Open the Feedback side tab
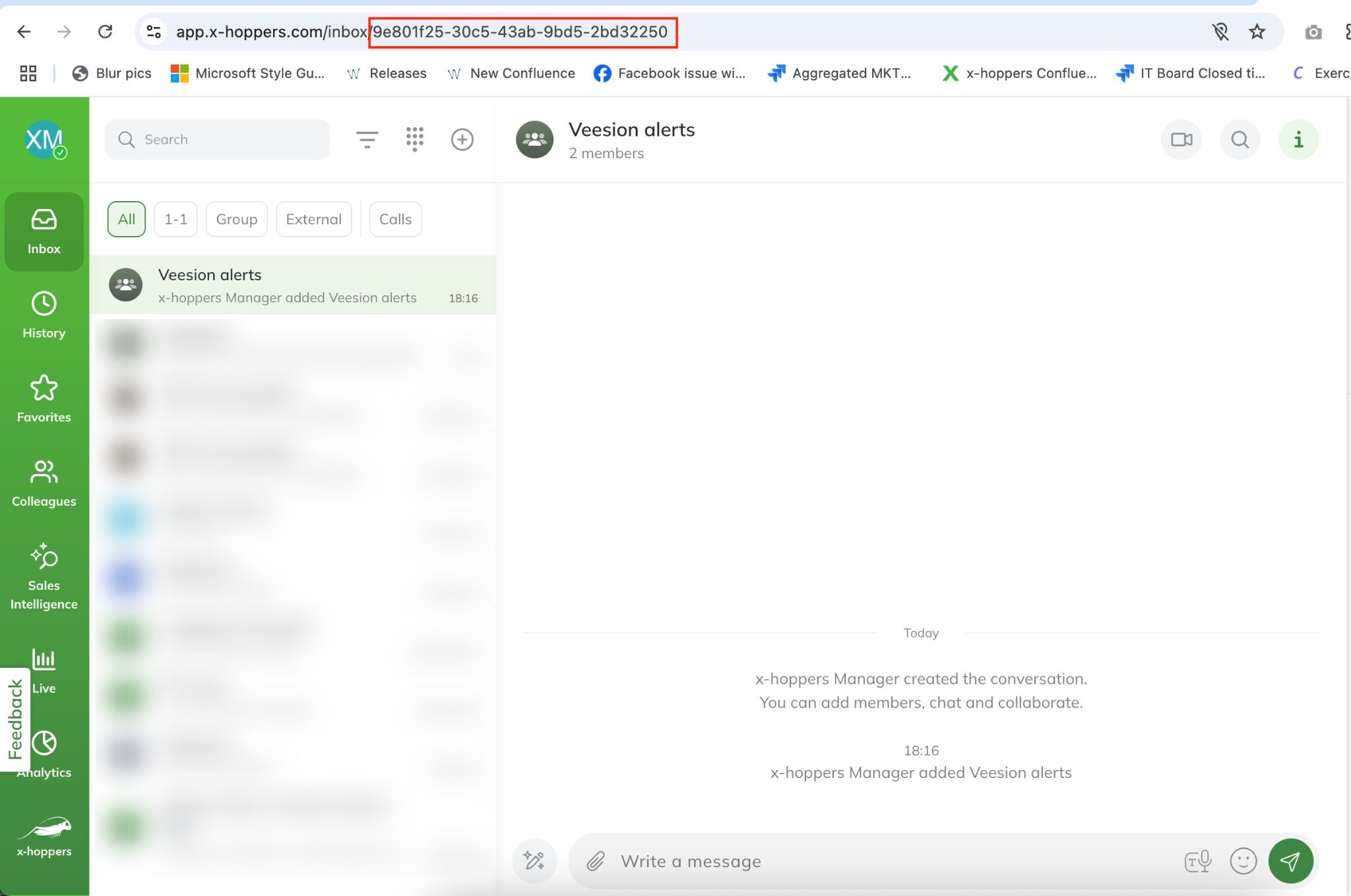The width and height of the screenshot is (1351, 896). (x=15, y=719)
